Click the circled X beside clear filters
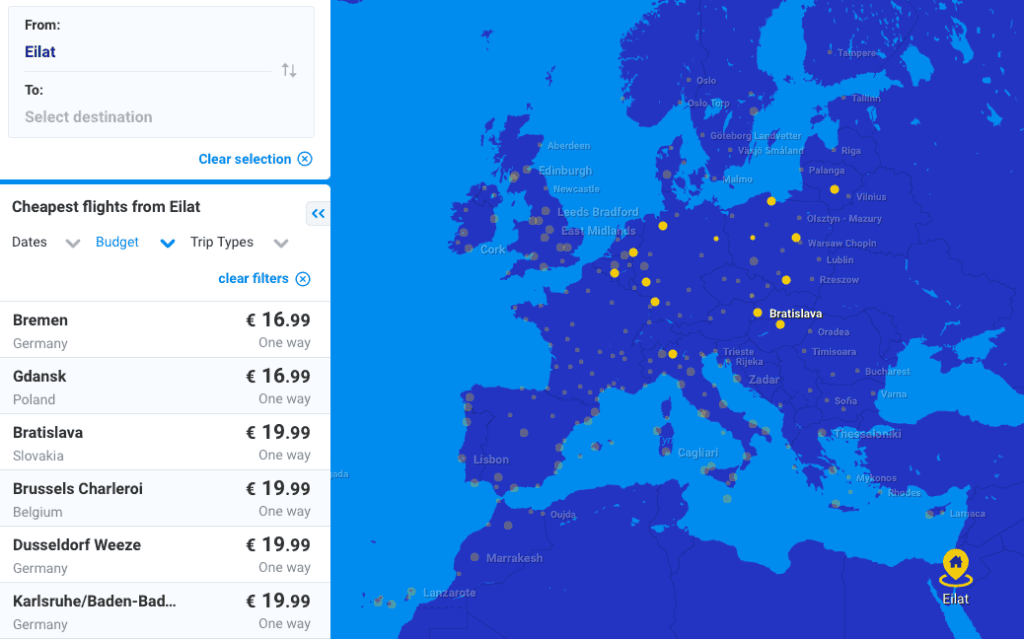1024x639 pixels. click(x=303, y=279)
